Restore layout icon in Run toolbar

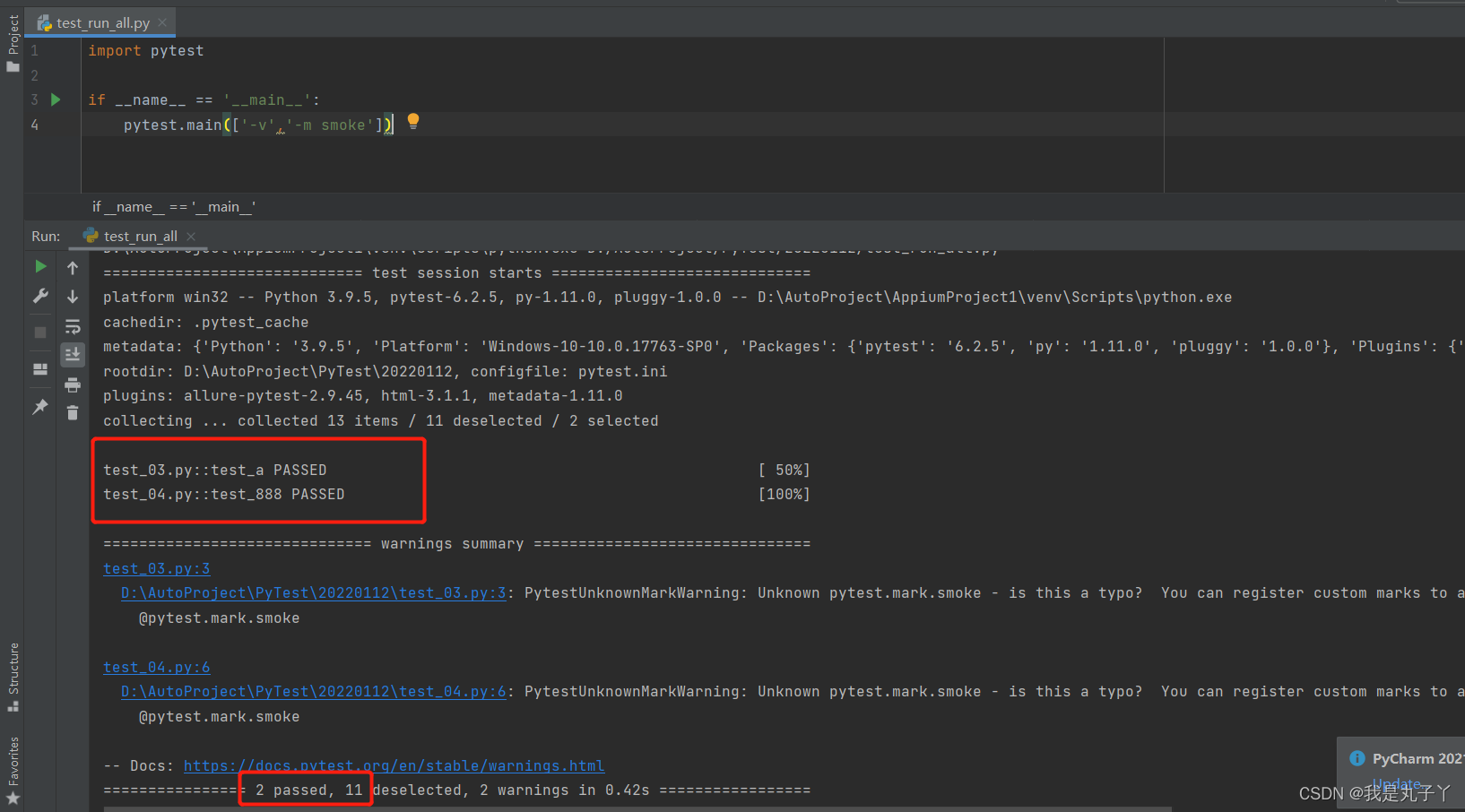point(40,369)
